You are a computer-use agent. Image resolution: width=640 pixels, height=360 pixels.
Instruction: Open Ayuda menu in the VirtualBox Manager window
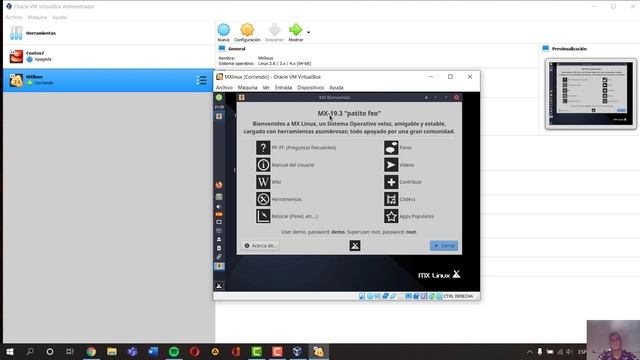pyautogui.click(x=59, y=17)
